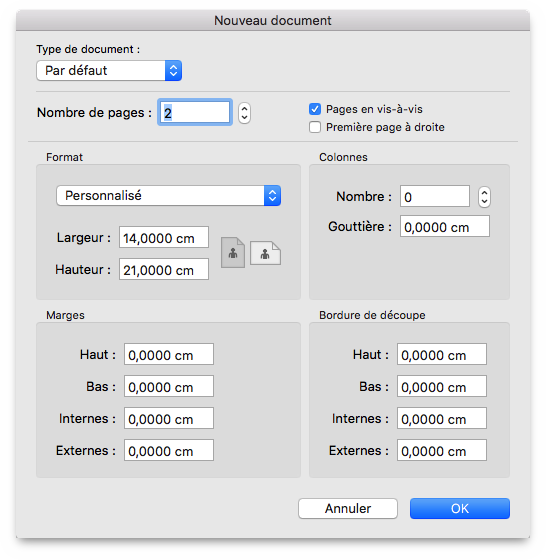The image size is (546, 560).
Task: Click the Annuler button
Action: tap(348, 508)
